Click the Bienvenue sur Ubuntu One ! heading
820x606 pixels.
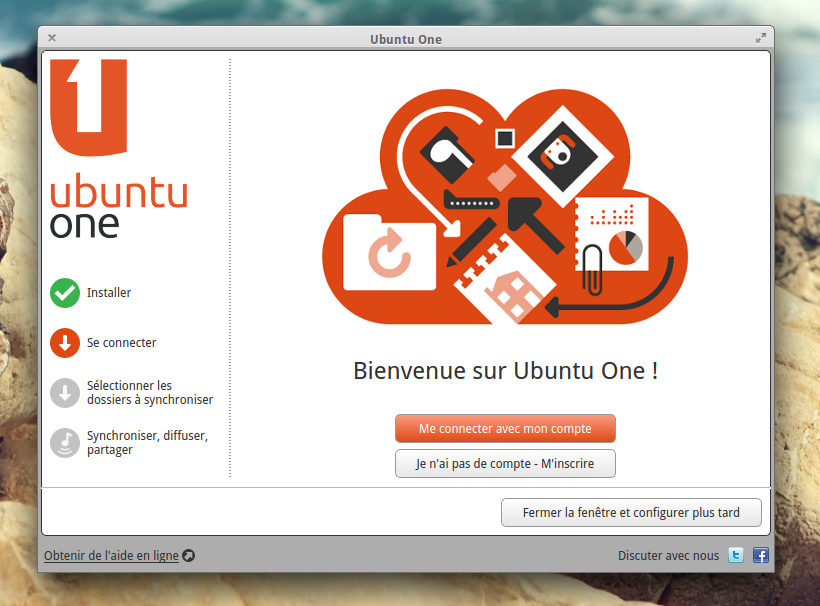[506, 371]
